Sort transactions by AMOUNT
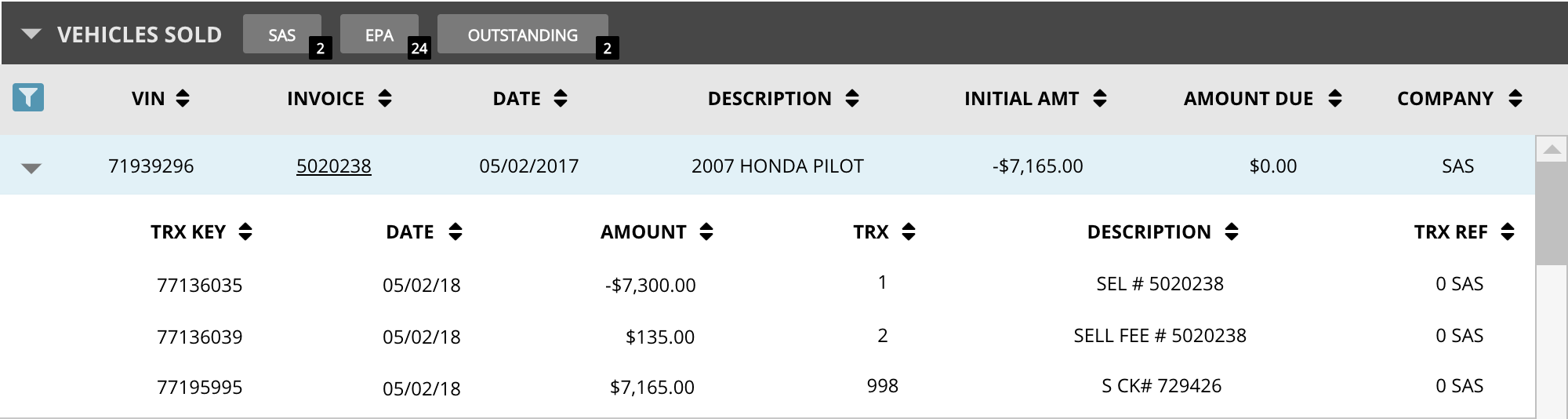The width and height of the screenshot is (1568, 419). 706,232
